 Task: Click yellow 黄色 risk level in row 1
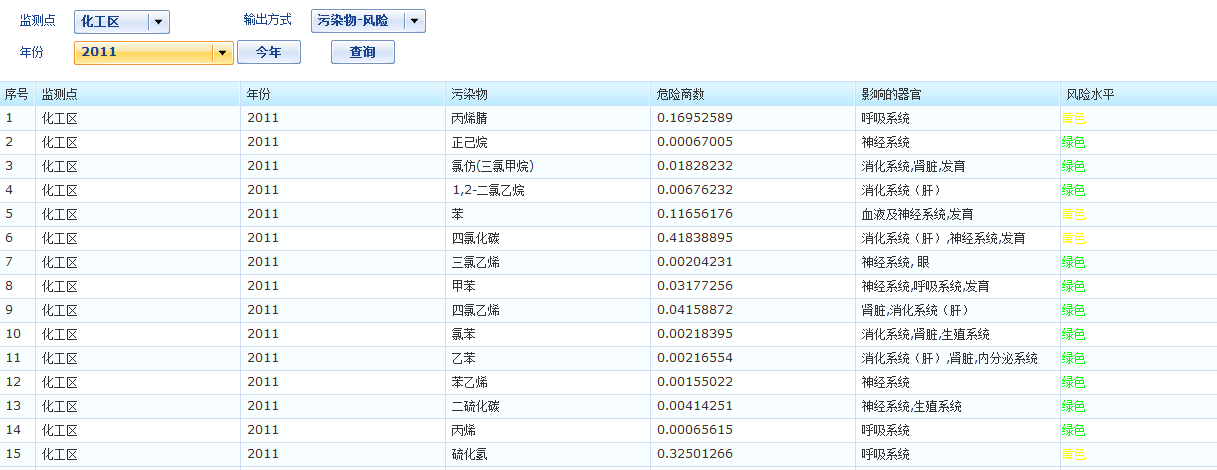1073,118
